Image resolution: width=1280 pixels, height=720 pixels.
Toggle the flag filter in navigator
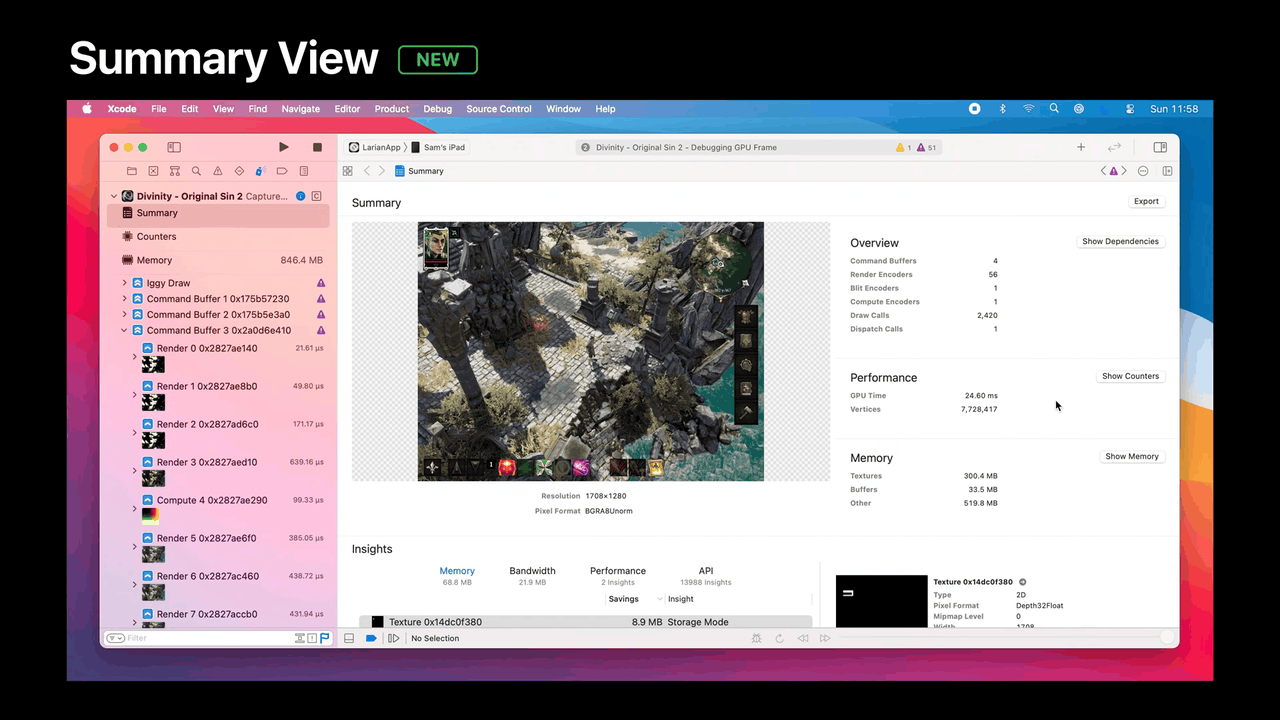click(324, 638)
